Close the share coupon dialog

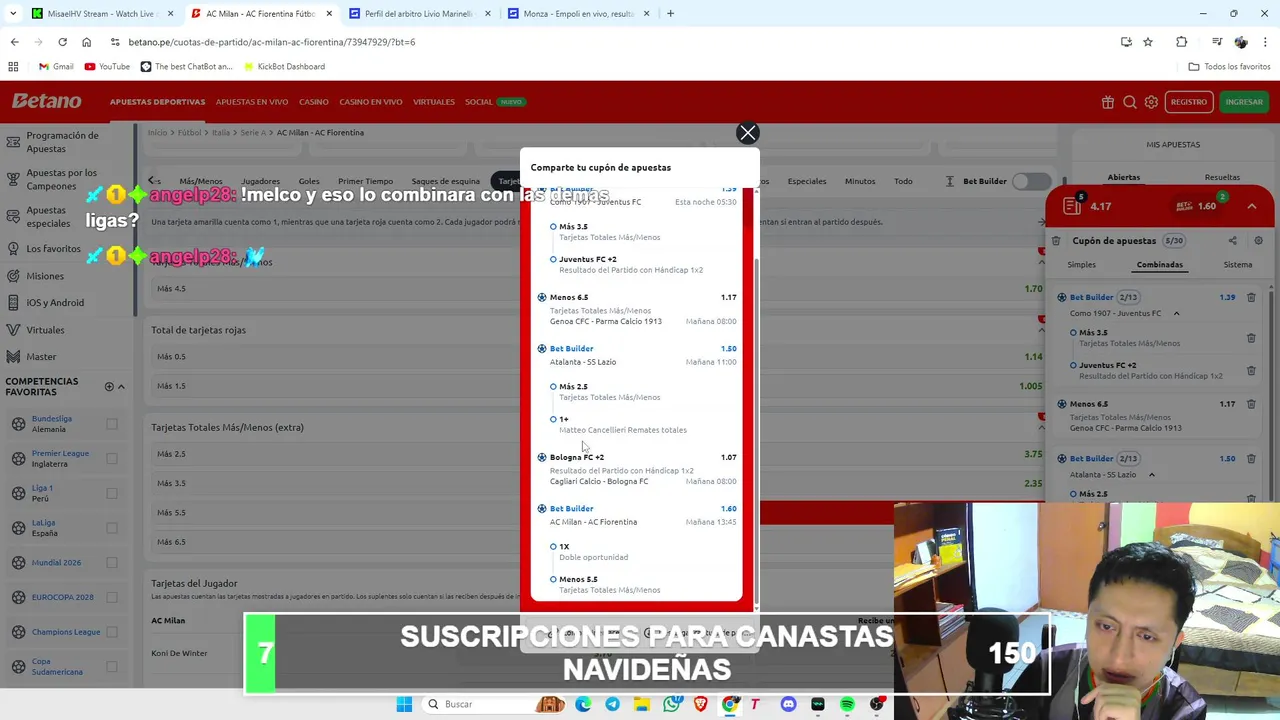coord(747,133)
